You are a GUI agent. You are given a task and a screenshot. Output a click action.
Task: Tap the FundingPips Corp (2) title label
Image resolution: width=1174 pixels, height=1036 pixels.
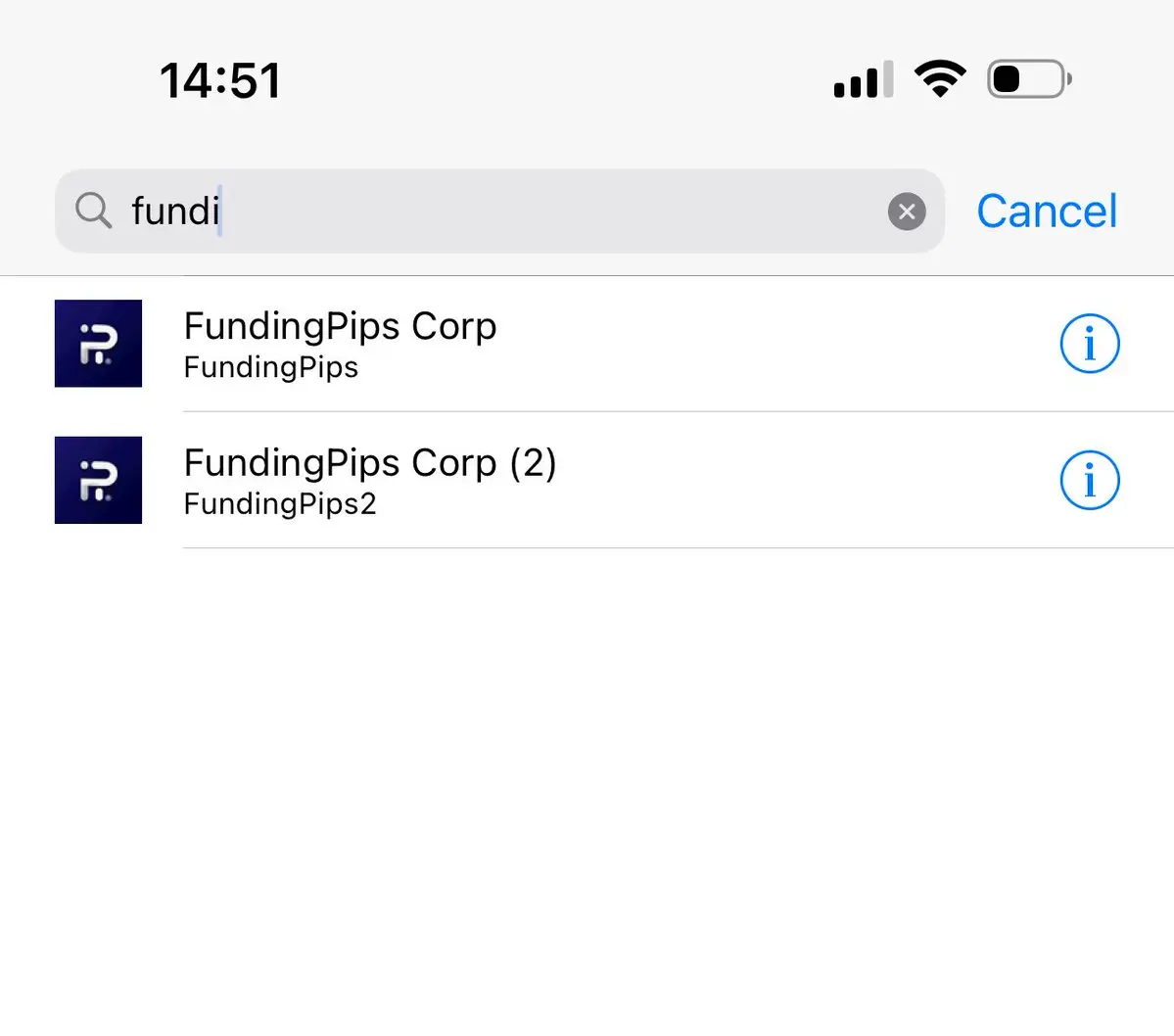click(x=370, y=462)
